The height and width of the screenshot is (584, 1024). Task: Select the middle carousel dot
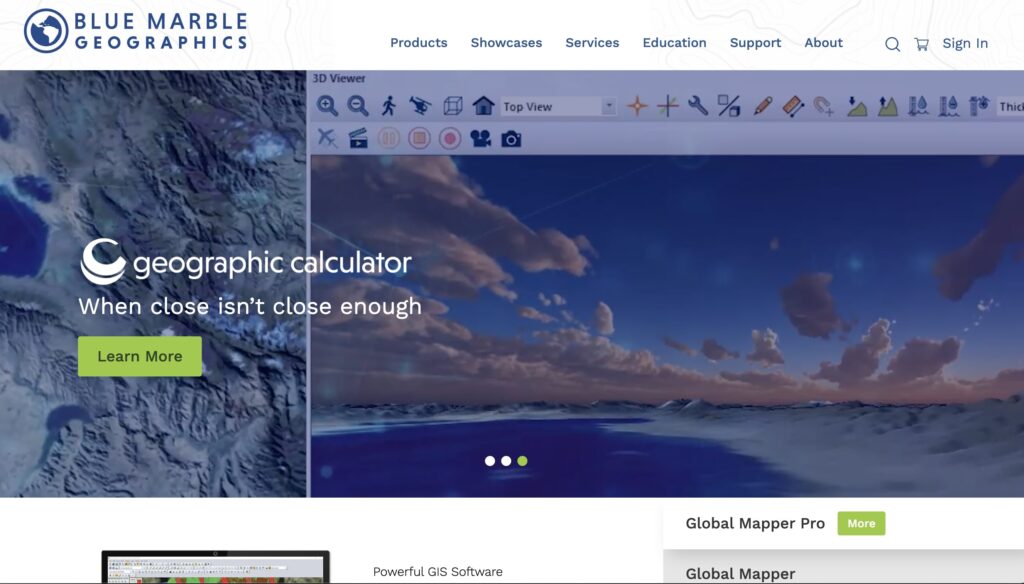[x=506, y=461]
